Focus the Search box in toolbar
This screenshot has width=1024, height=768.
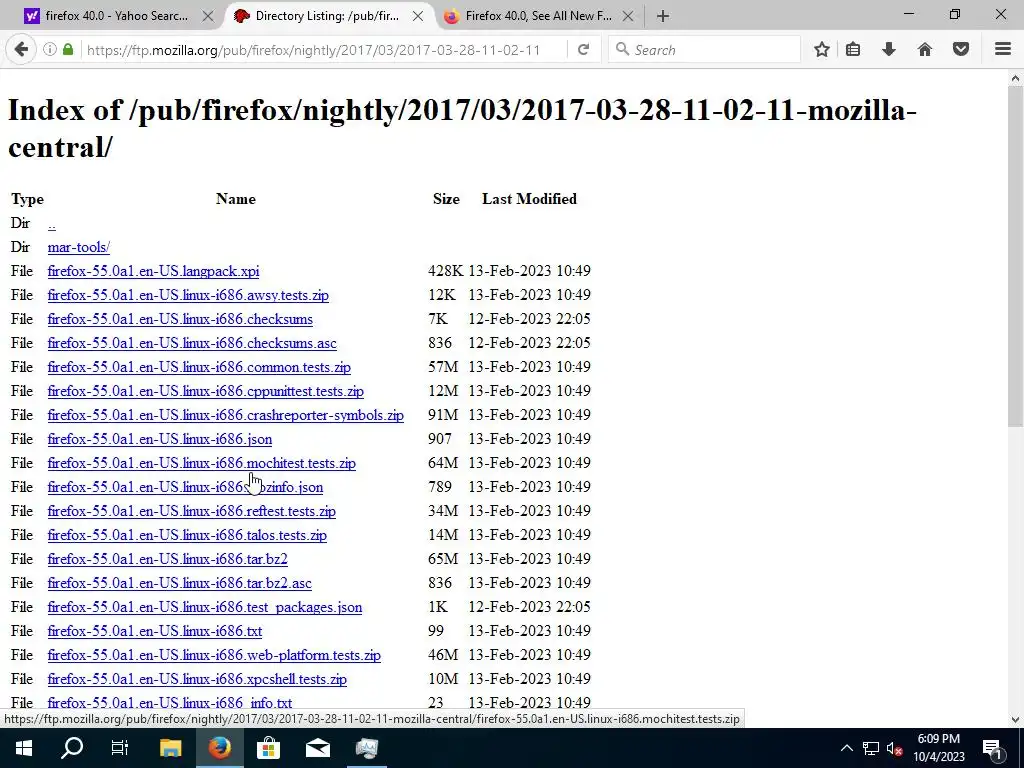point(704,50)
